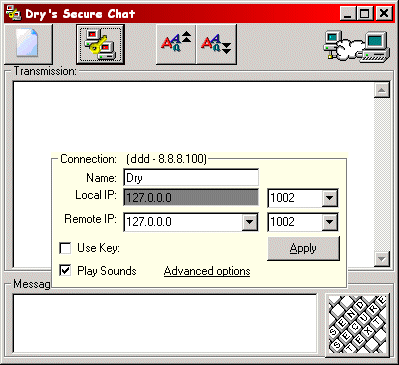399x365 pixels.
Task: Click the Transmission scrollbar down arrow
Action: coord(382,259)
